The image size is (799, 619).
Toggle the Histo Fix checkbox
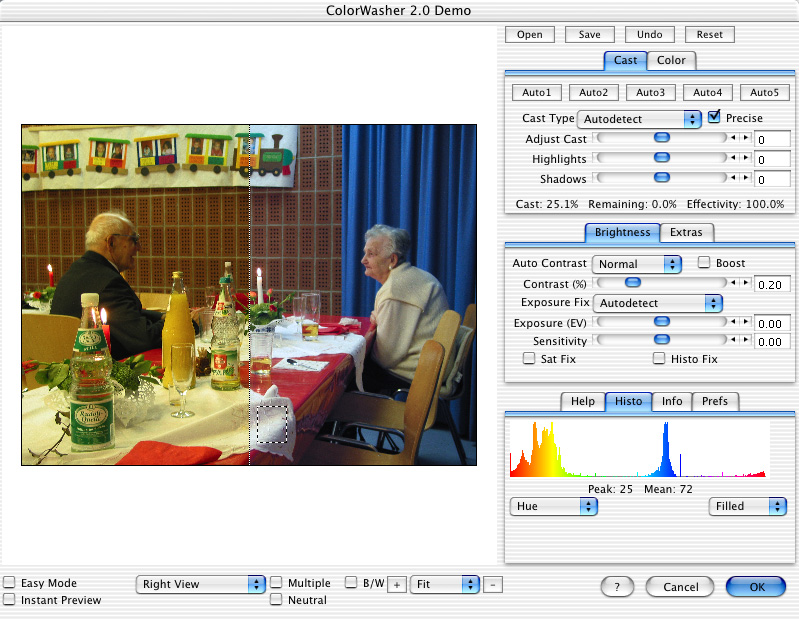(x=659, y=359)
